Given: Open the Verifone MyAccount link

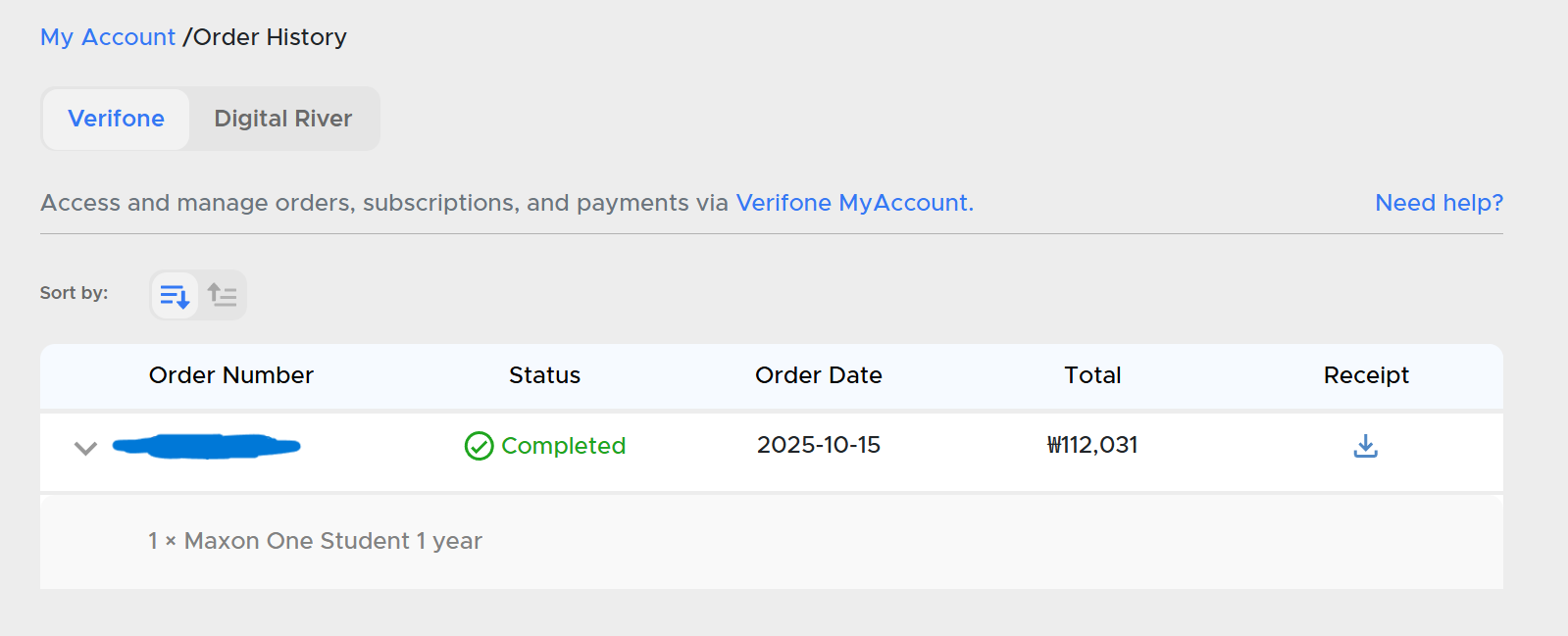Looking at the screenshot, I should 854,203.
